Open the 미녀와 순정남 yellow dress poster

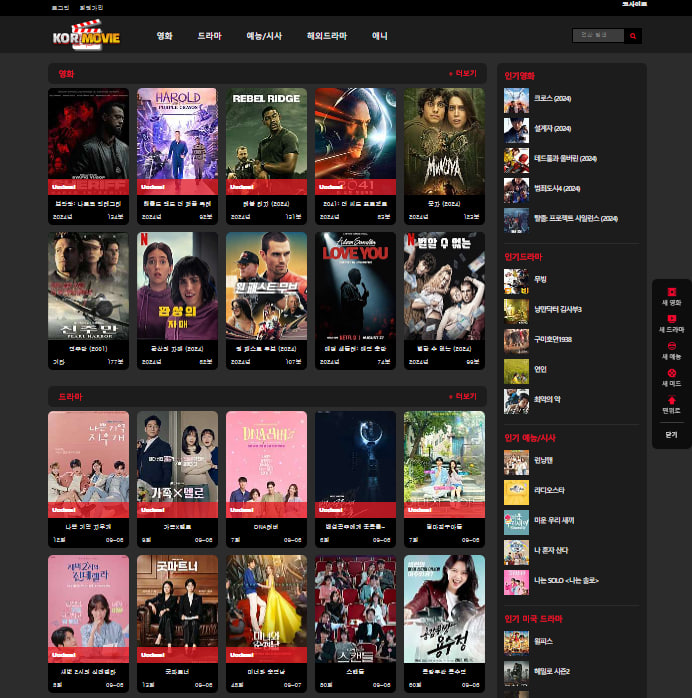click(x=266, y=609)
